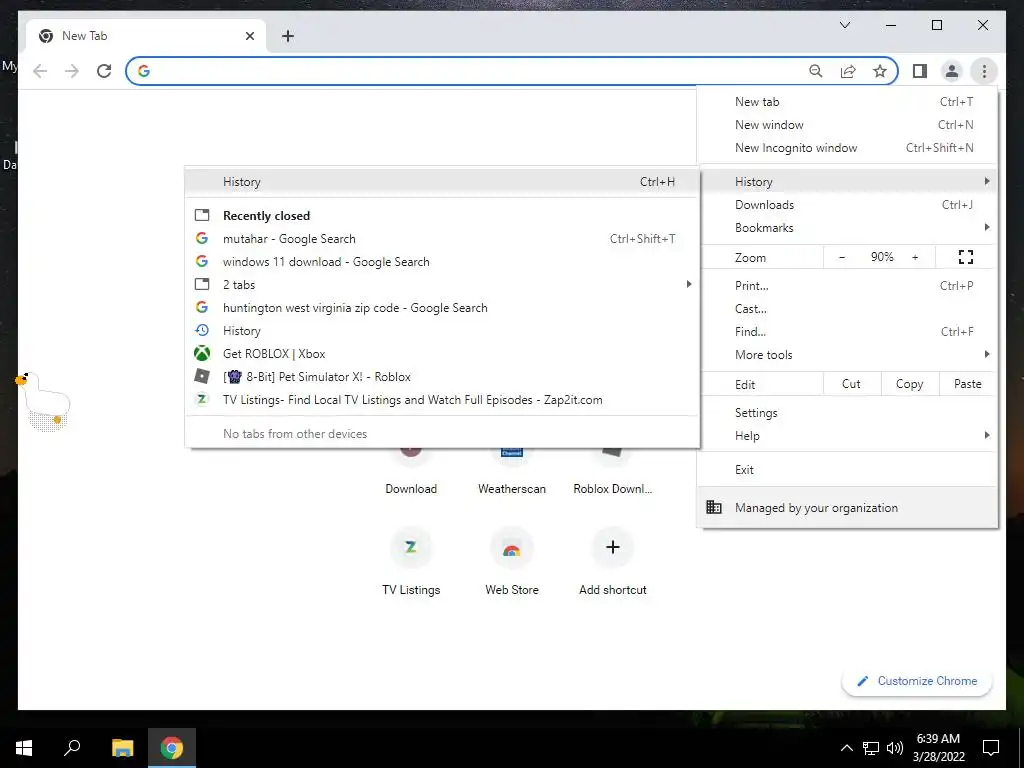The image size is (1024, 768).
Task: Select New tab in the Chrome menu
Action: pyautogui.click(x=847, y=101)
